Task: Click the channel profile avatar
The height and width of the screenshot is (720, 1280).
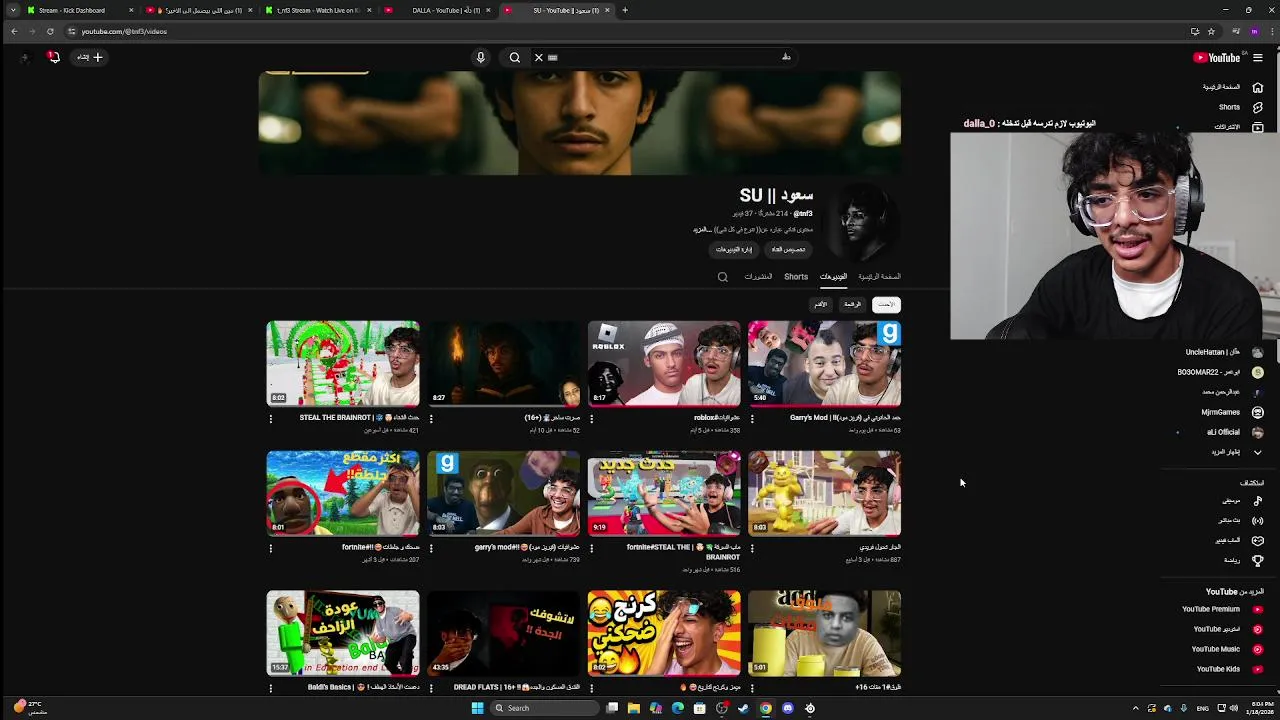Action: (860, 222)
